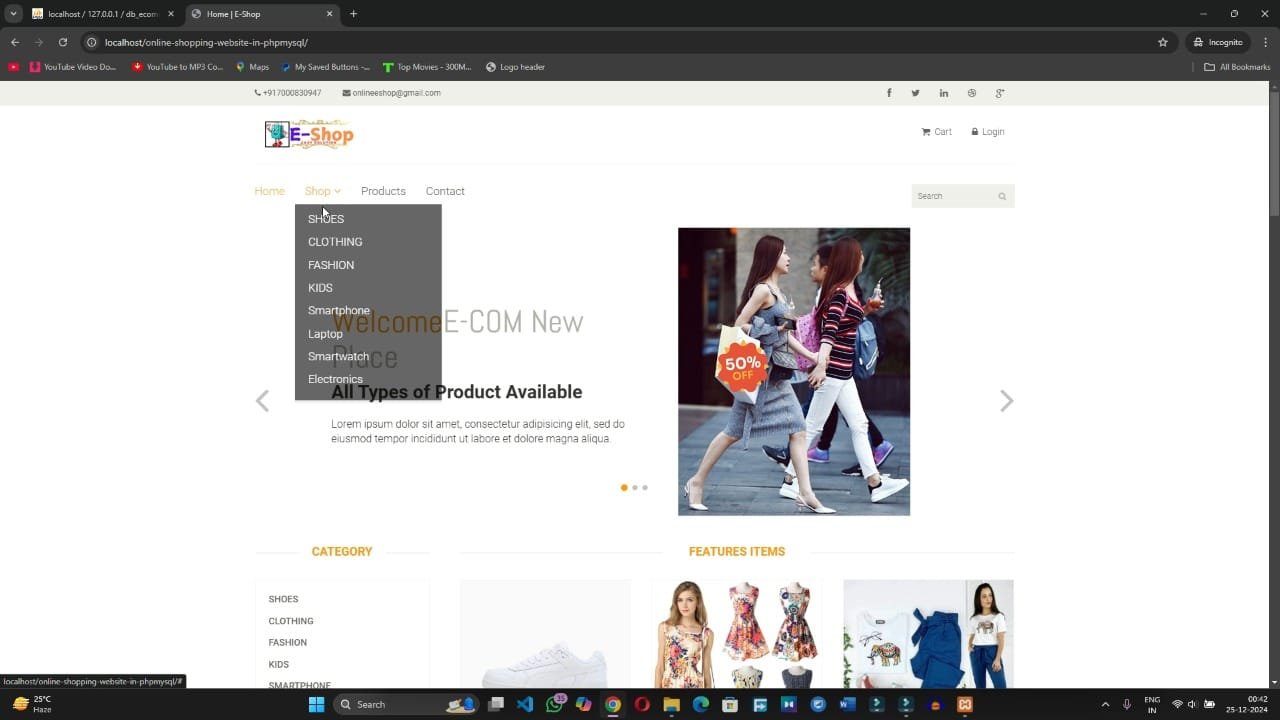The height and width of the screenshot is (720, 1280).
Task: Open the Dribbble social icon
Action: point(971,93)
